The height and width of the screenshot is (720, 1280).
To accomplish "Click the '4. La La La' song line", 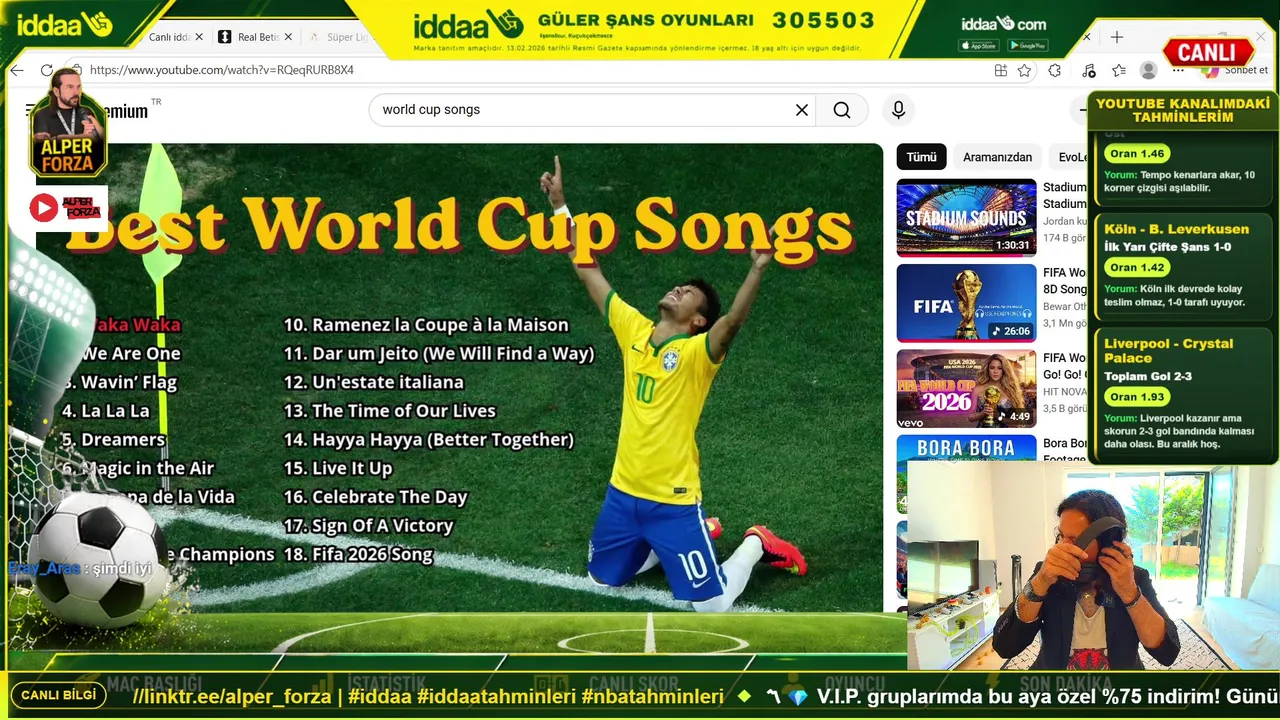I will tap(106, 410).
